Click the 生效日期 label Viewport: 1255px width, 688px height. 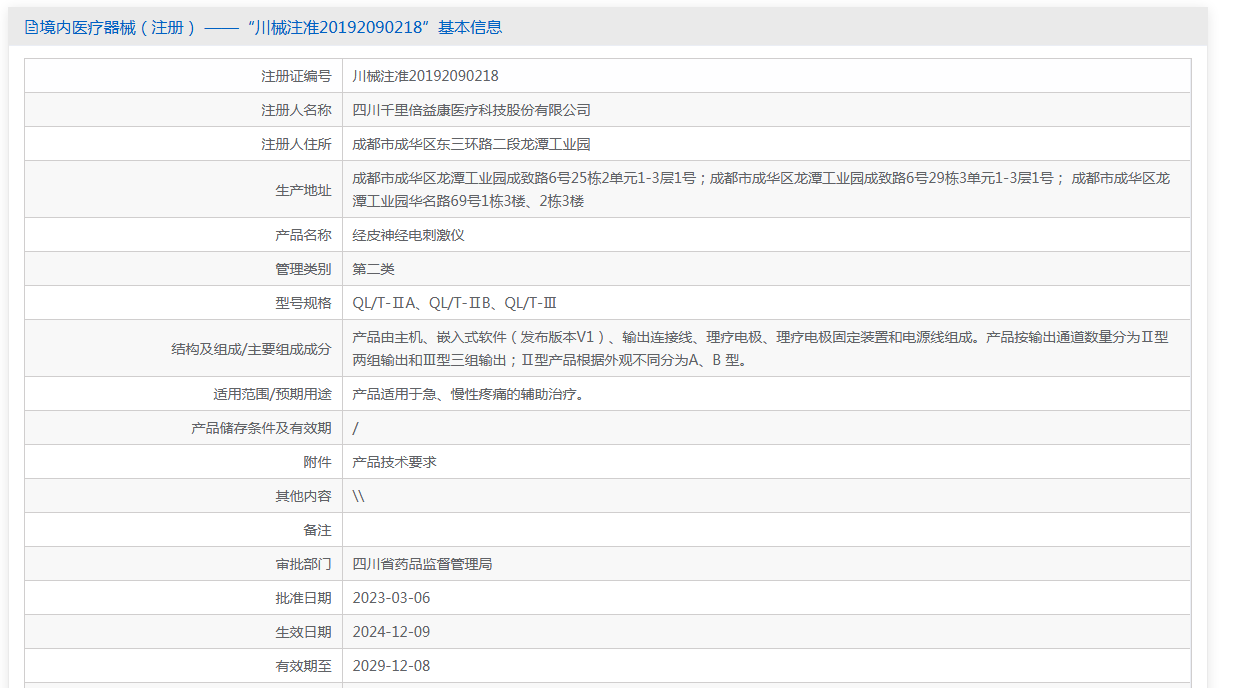point(303,632)
